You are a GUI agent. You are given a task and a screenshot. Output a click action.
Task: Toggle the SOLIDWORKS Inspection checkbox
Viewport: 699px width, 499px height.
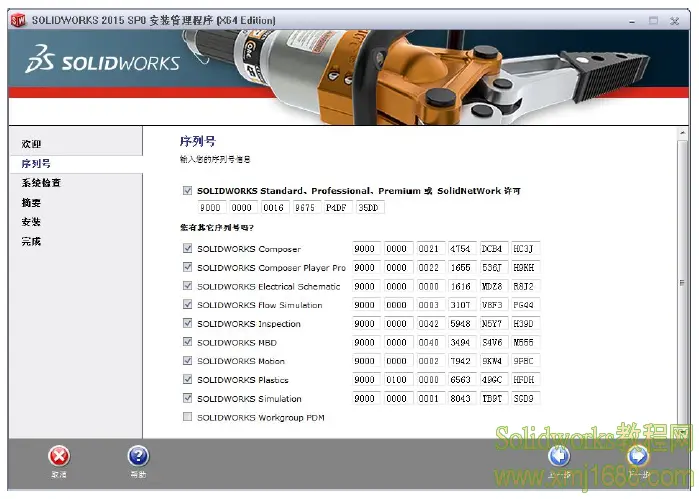pos(187,323)
